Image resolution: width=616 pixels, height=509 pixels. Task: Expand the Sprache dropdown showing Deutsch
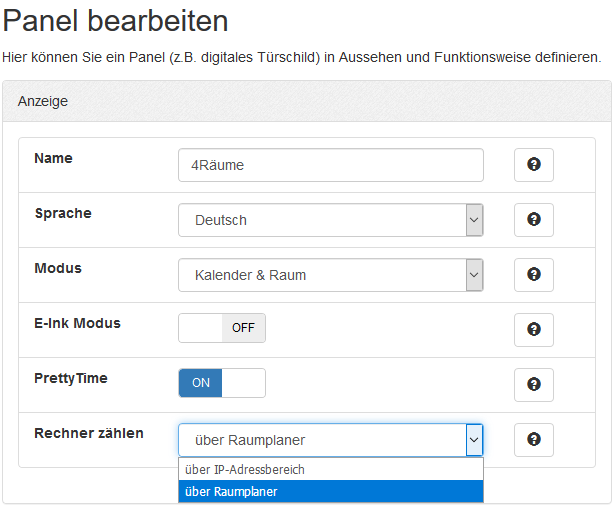330,220
